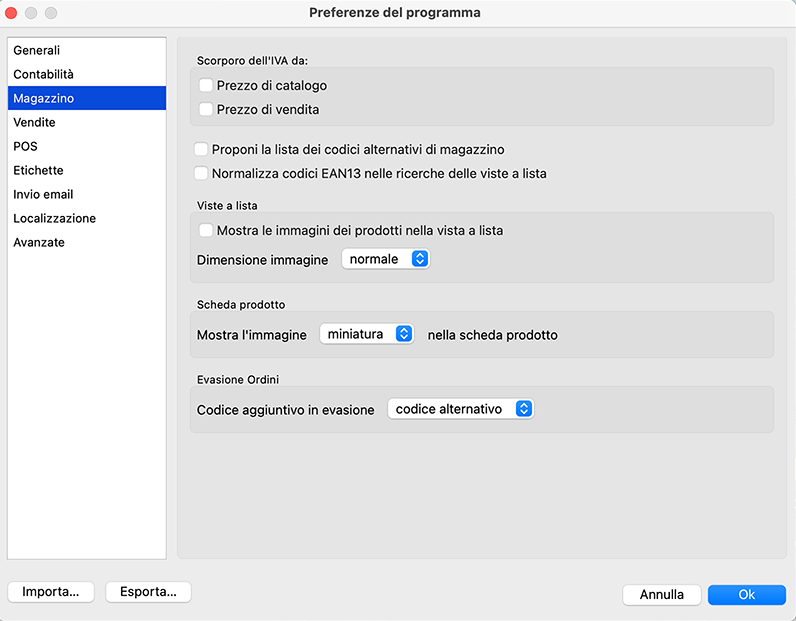Image resolution: width=796 pixels, height=621 pixels.
Task: Switch to Vendite preferences
Action: tap(34, 122)
